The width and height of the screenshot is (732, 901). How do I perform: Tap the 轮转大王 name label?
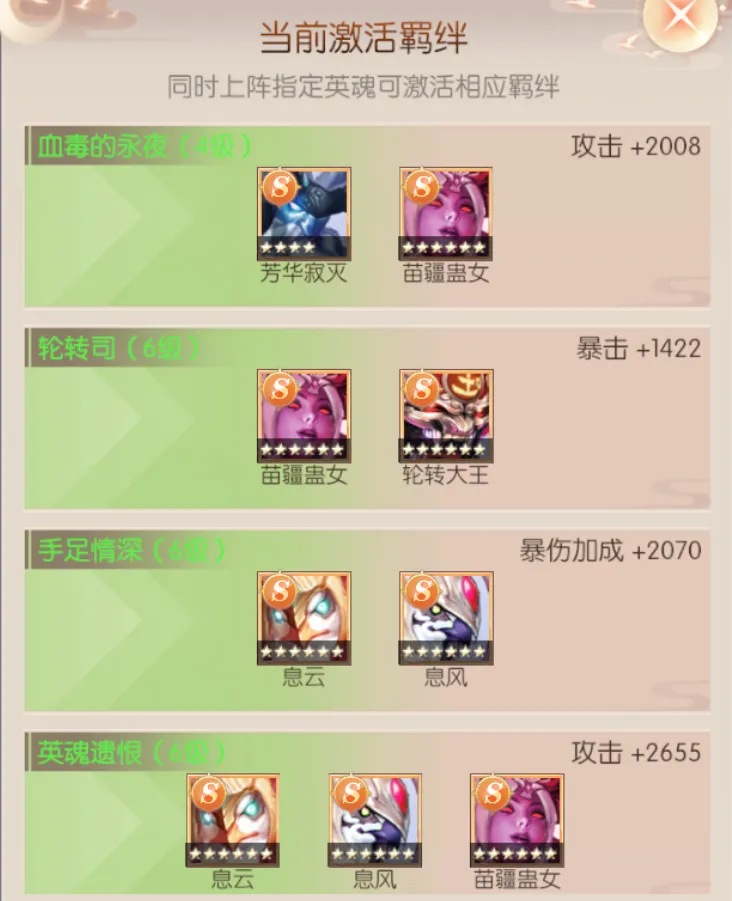[x=445, y=476]
